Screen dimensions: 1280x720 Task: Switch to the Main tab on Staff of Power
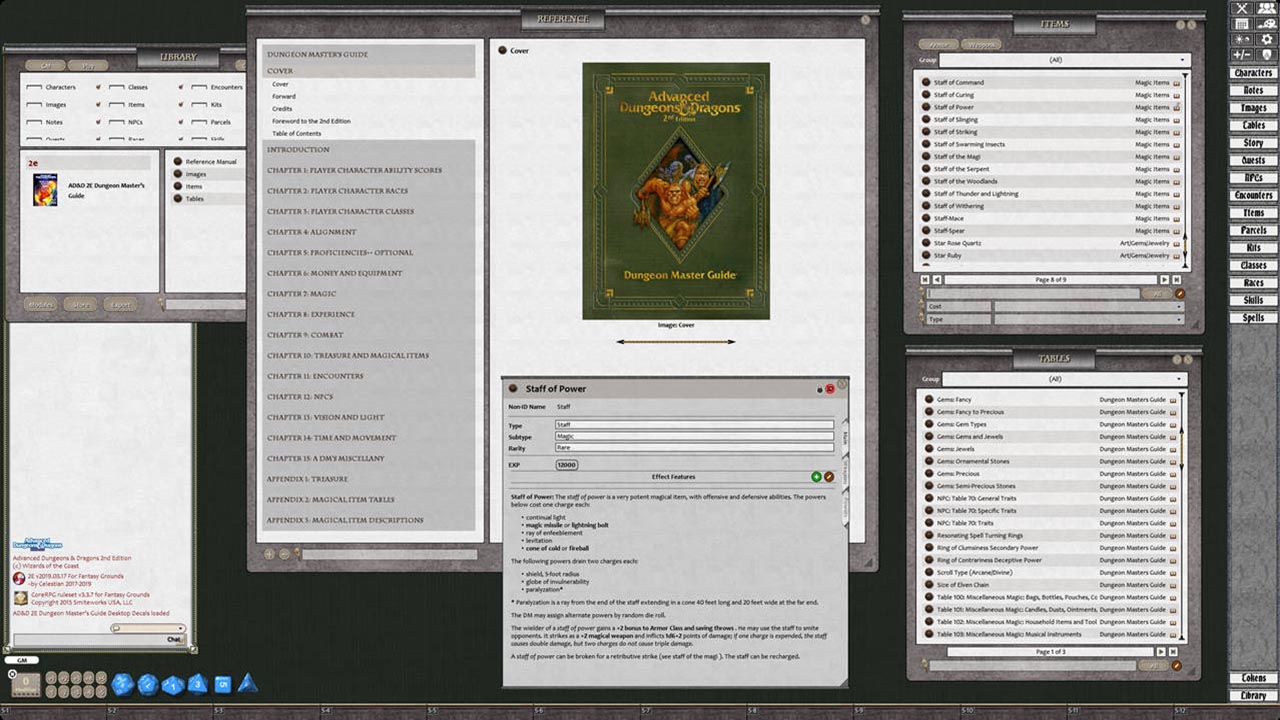[x=846, y=436]
